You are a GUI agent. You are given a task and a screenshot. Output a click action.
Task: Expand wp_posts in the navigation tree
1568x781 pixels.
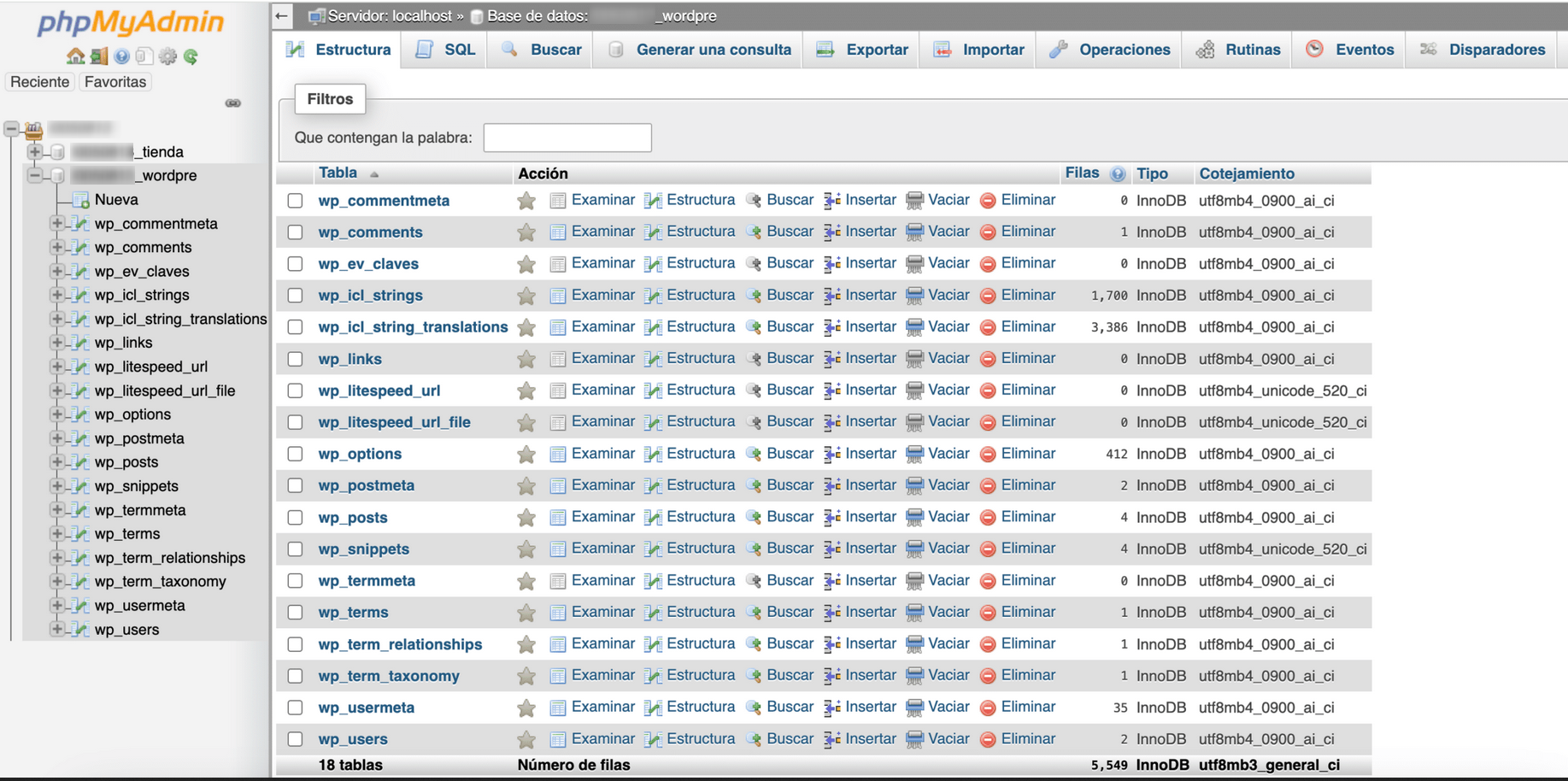[x=56, y=462]
